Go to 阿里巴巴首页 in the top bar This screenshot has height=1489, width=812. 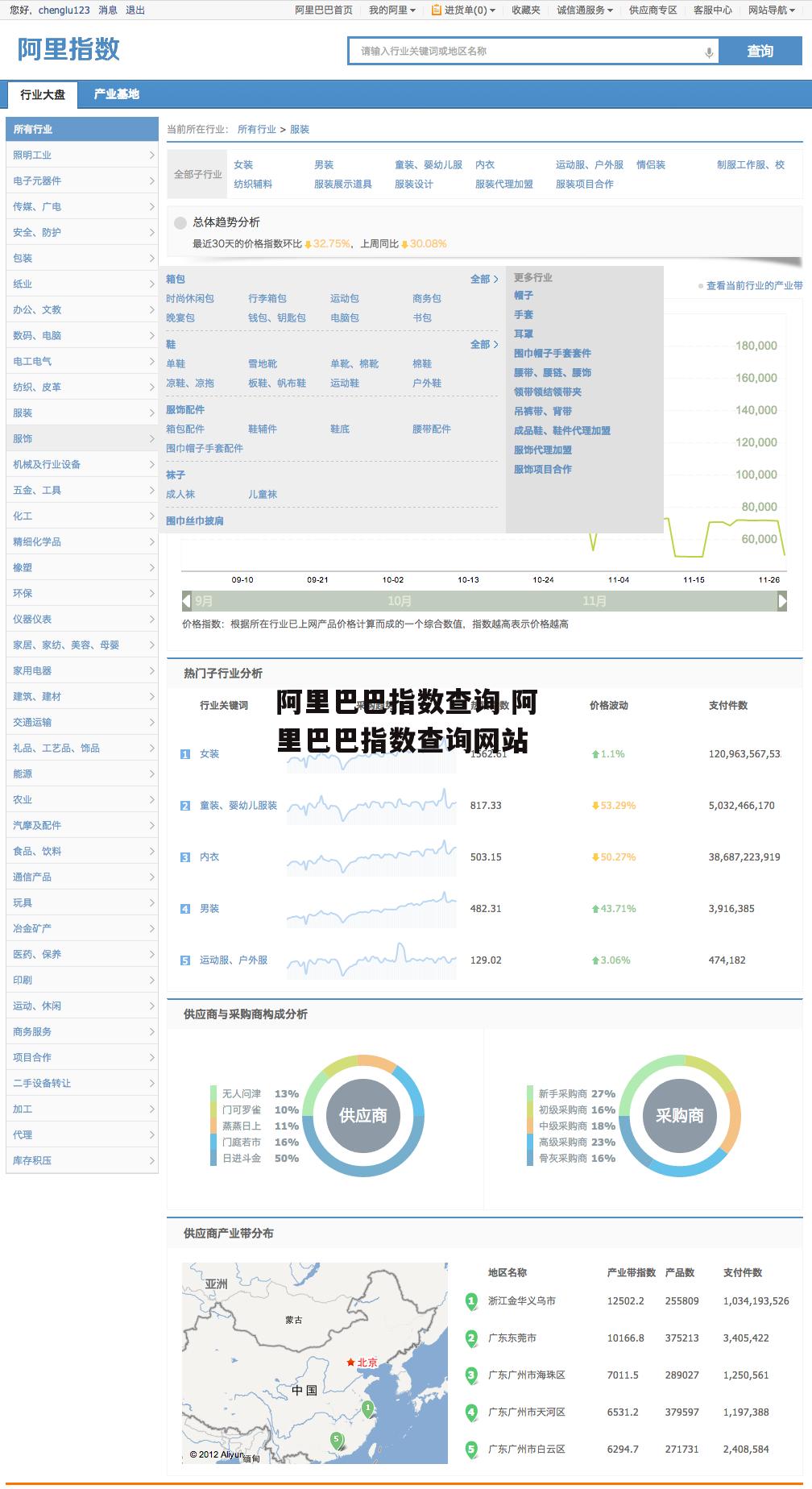click(324, 10)
